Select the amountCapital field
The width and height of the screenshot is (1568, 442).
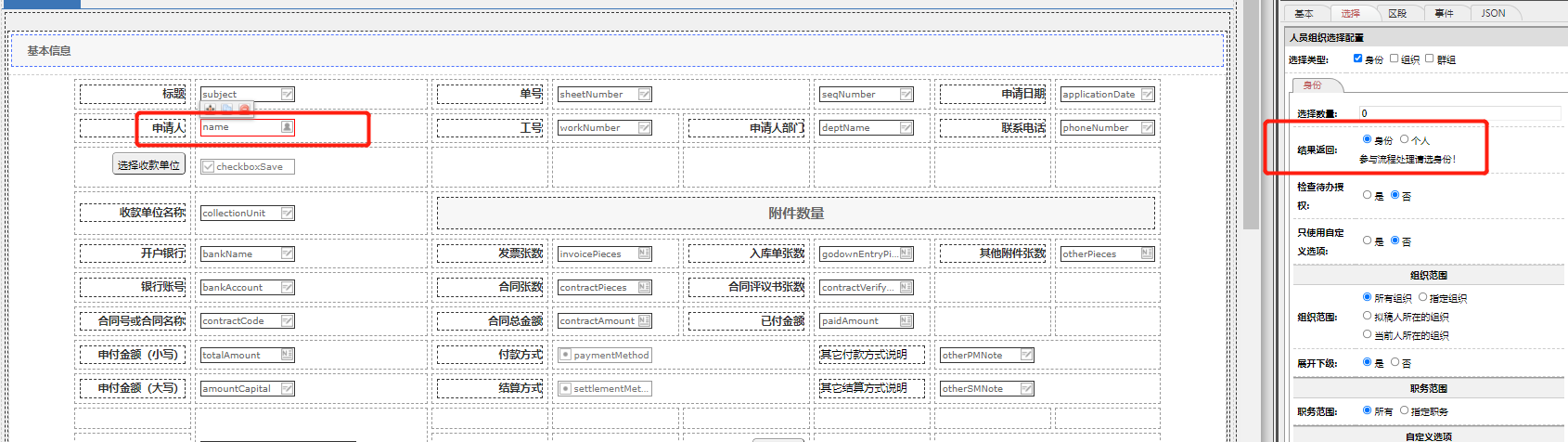pyautogui.click(x=248, y=388)
